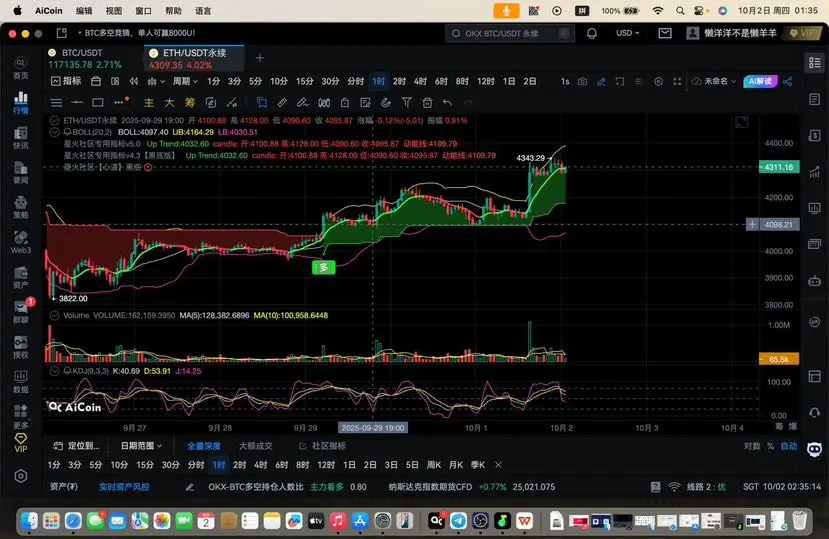The width and height of the screenshot is (829, 539).
Task: Open chart settings gear icon in toolbar
Action: [x=658, y=81]
